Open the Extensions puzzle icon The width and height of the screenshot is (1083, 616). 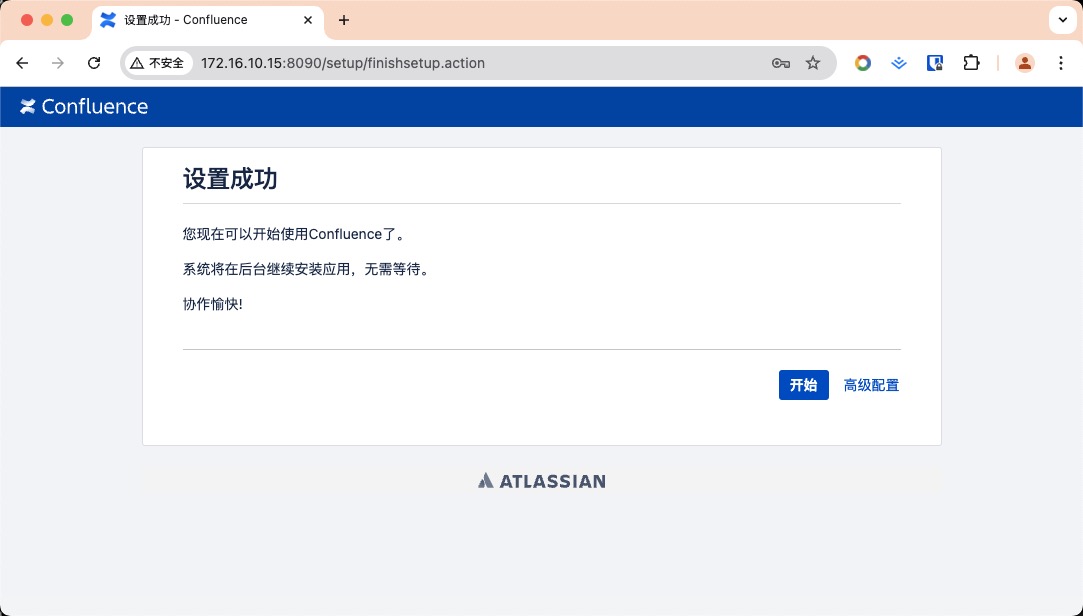click(971, 63)
